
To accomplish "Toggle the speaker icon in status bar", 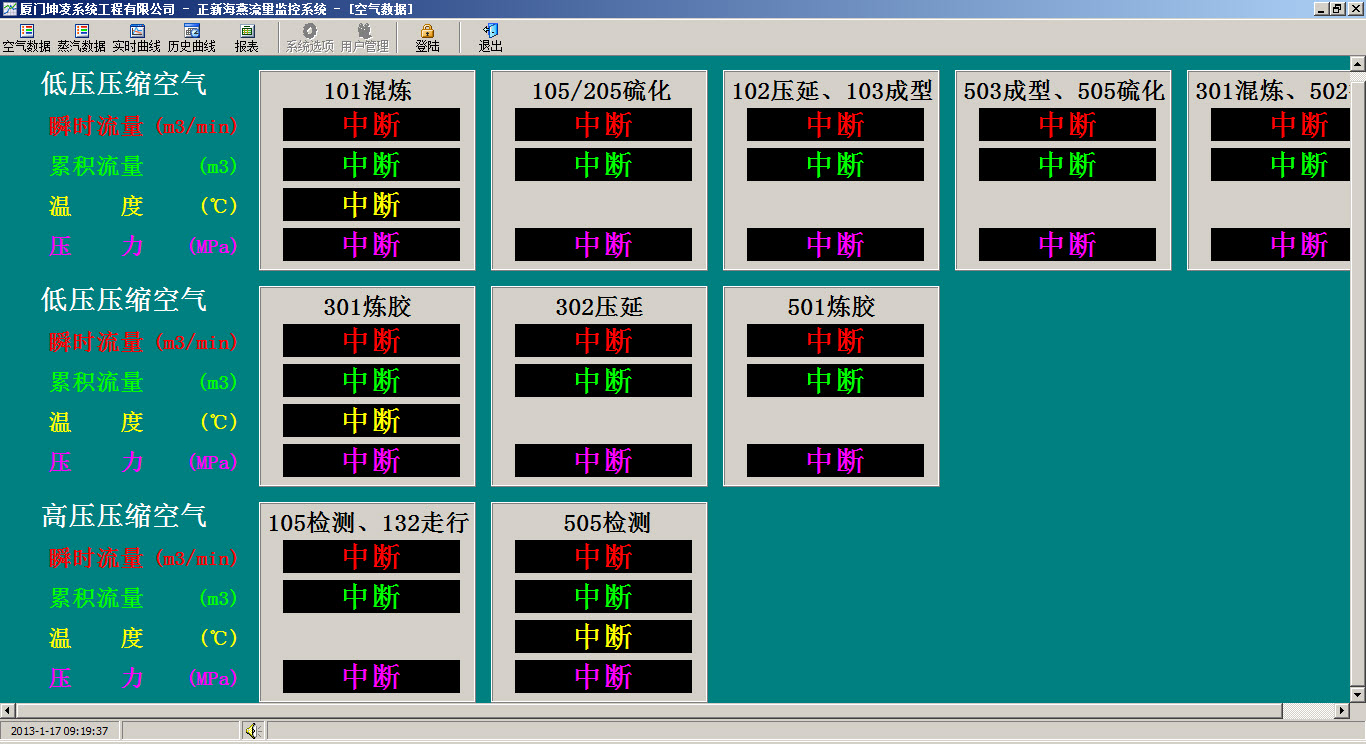I will coord(252,731).
